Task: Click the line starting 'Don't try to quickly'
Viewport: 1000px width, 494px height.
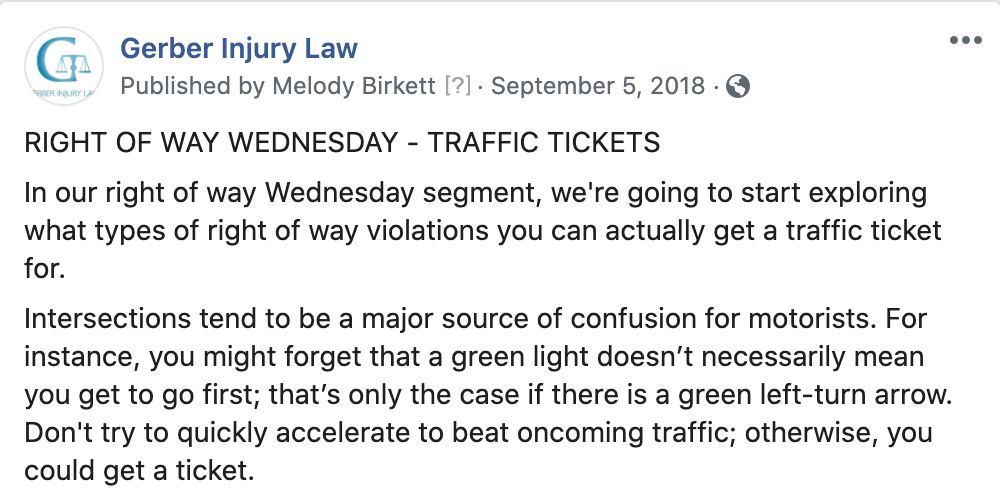Action: pyautogui.click(x=478, y=433)
